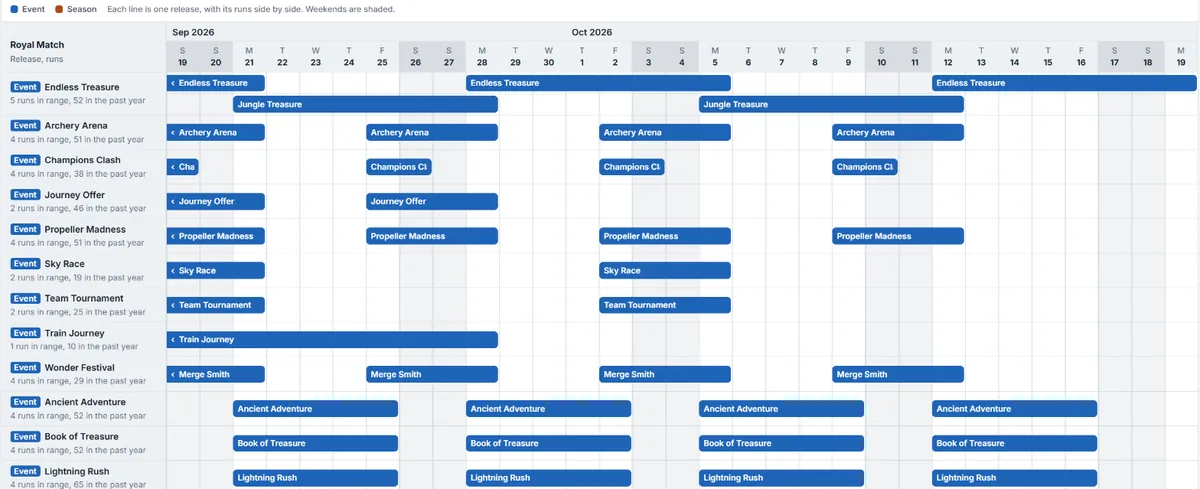Open the Champions Clash row label
1200x489 pixels.
[x=82, y=160]
